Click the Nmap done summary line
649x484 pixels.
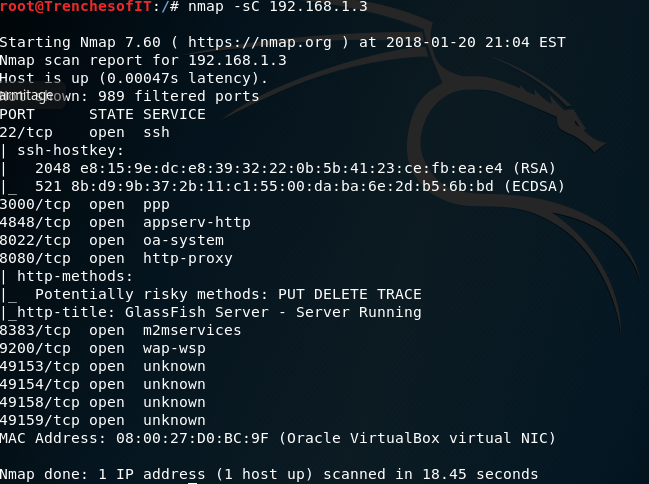tap(269, 474)
